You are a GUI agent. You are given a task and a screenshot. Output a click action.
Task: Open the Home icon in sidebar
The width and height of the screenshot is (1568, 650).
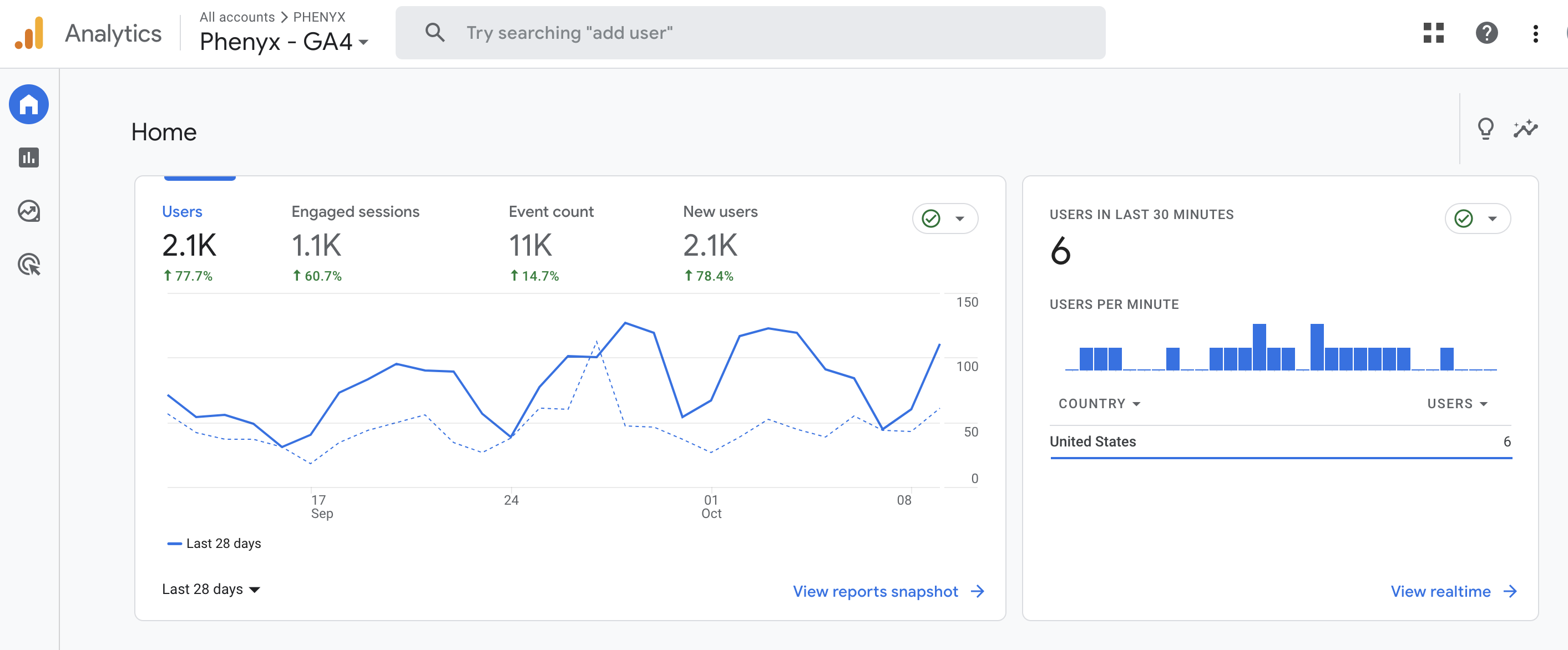pyautogui.click(x=29, y=105)
